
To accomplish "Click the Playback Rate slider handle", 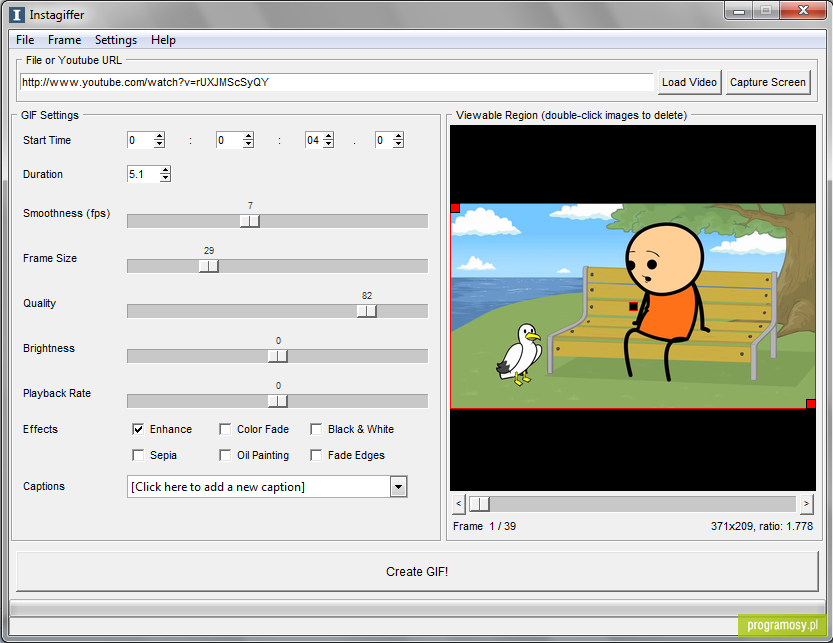I will coord(278,401).
